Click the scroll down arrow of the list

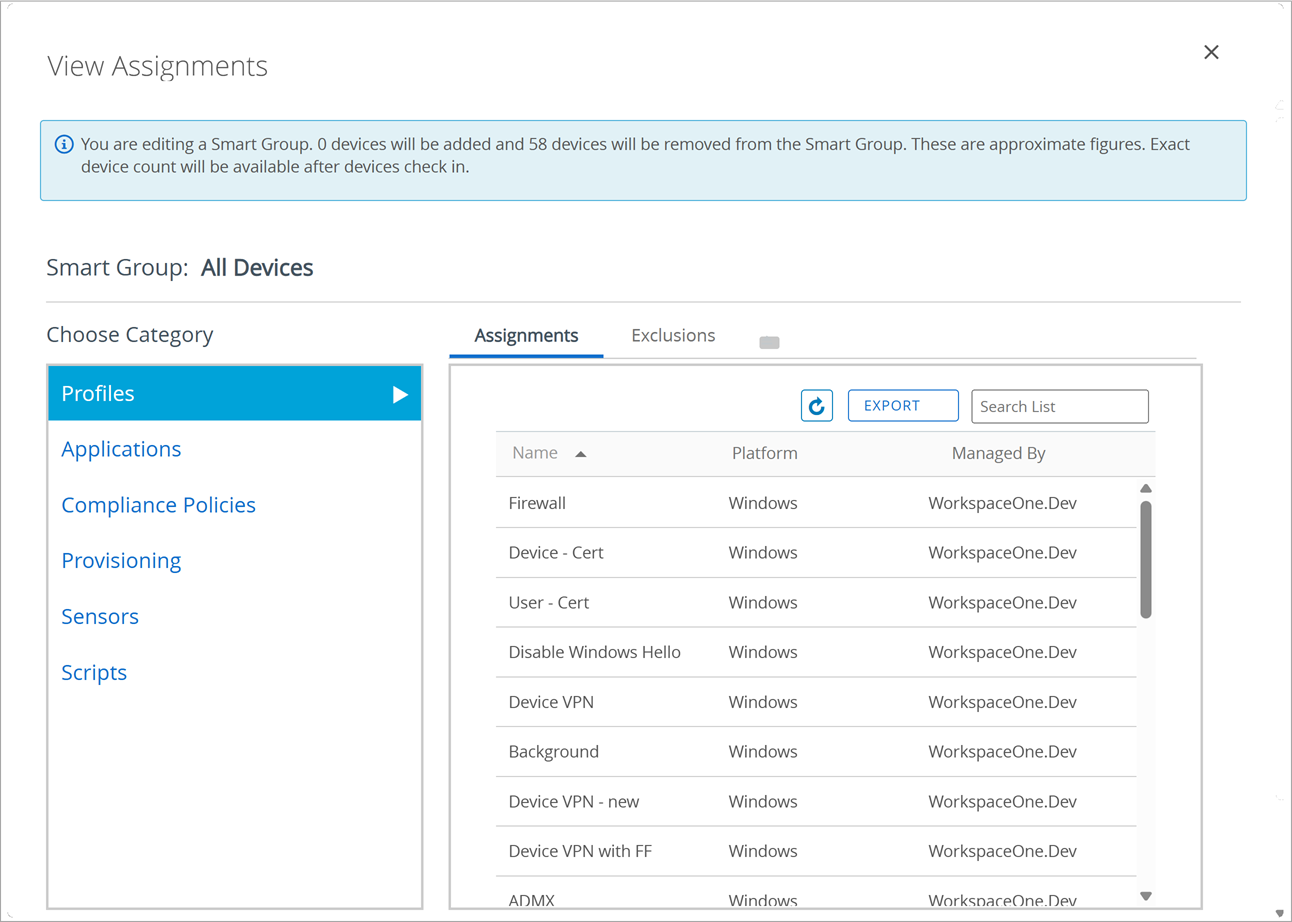click(1146, 896)
